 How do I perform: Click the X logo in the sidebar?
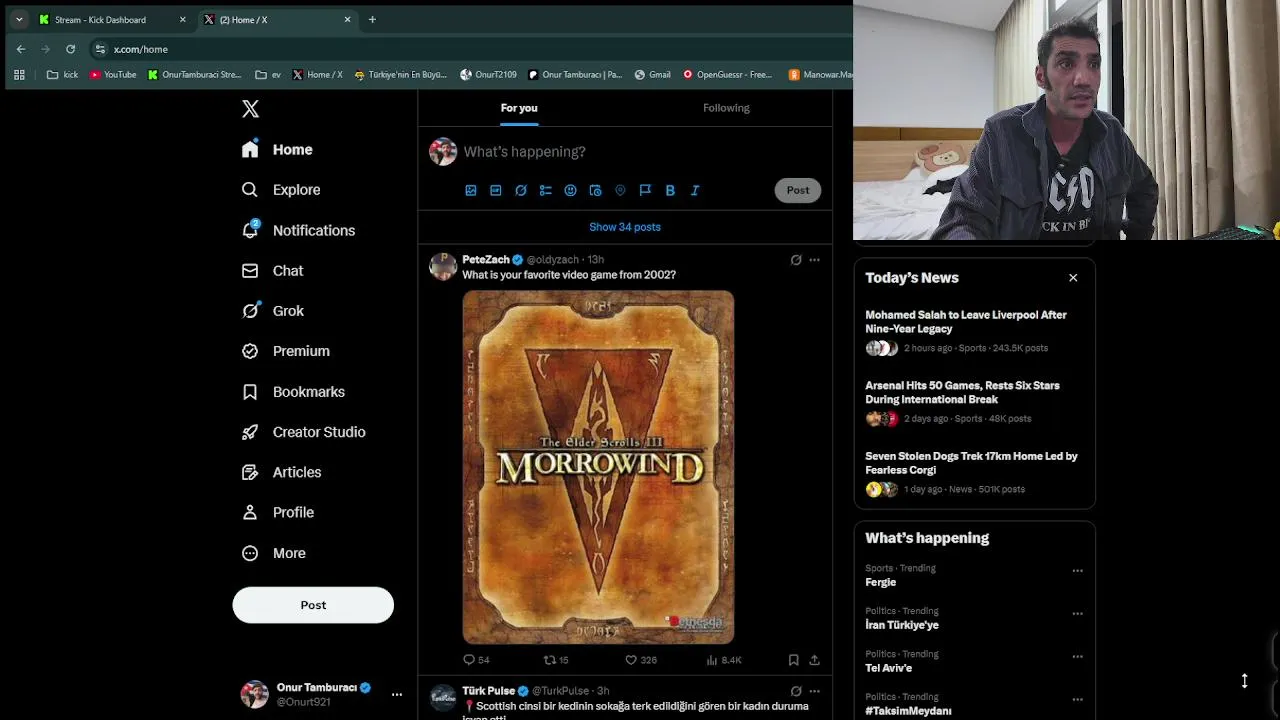coord(250,109)
